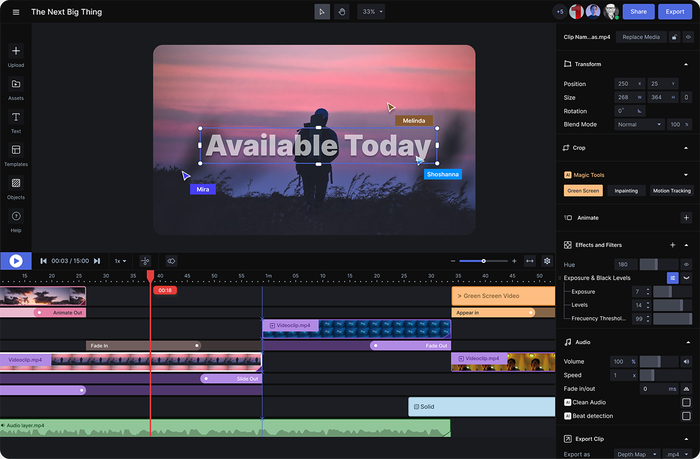
Task: Select the Inpainting magic tool
Action: (x=625, y=190)
